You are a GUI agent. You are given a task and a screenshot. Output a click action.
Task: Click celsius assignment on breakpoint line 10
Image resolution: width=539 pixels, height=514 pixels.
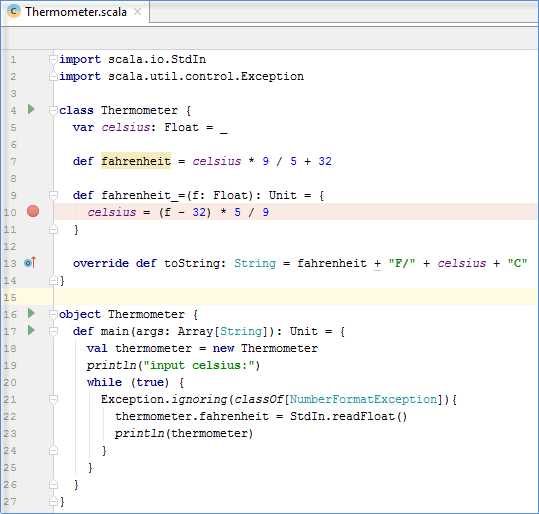pos(112,212)
